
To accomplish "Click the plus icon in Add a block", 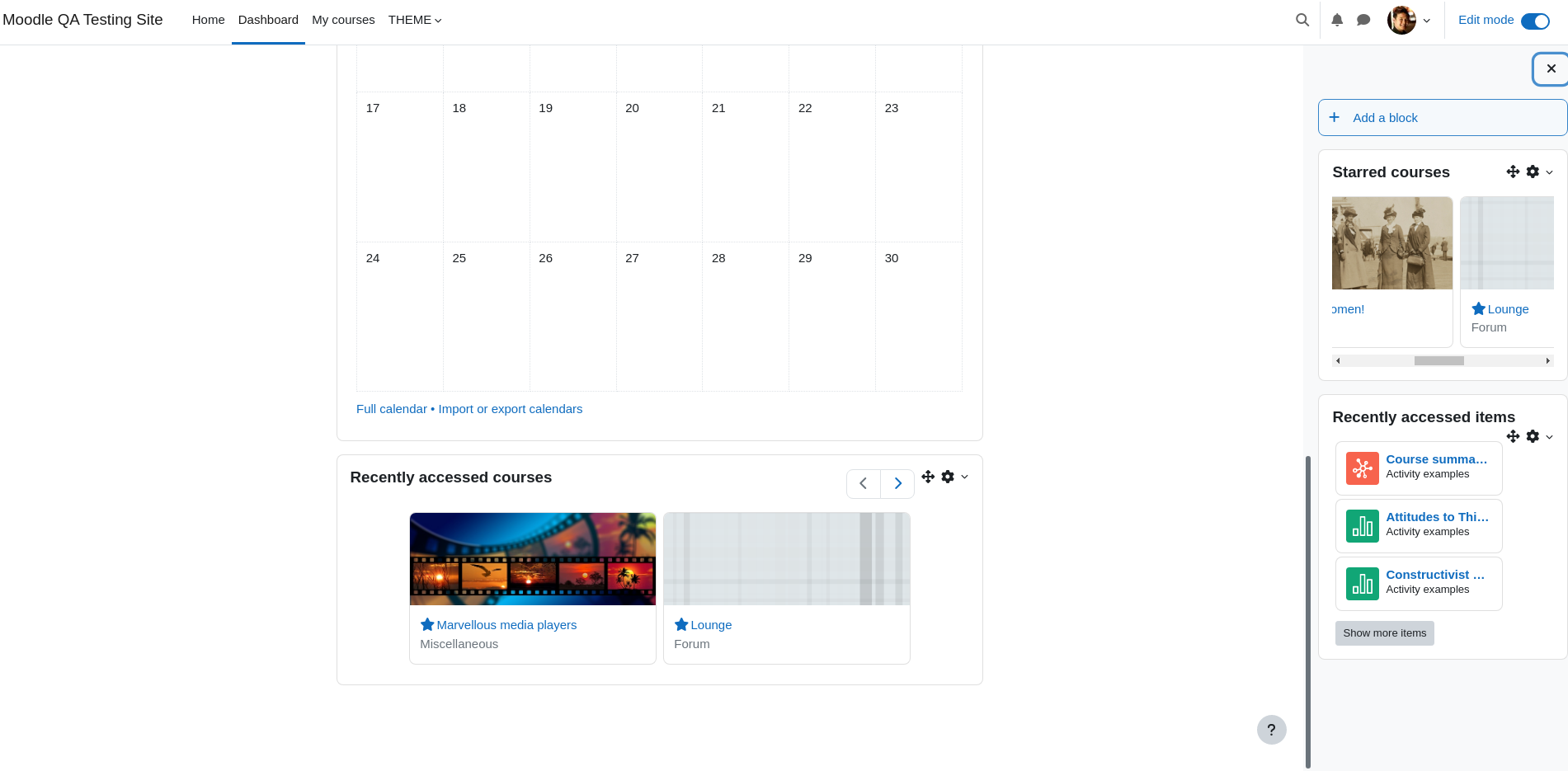I will click(1334, 117).
